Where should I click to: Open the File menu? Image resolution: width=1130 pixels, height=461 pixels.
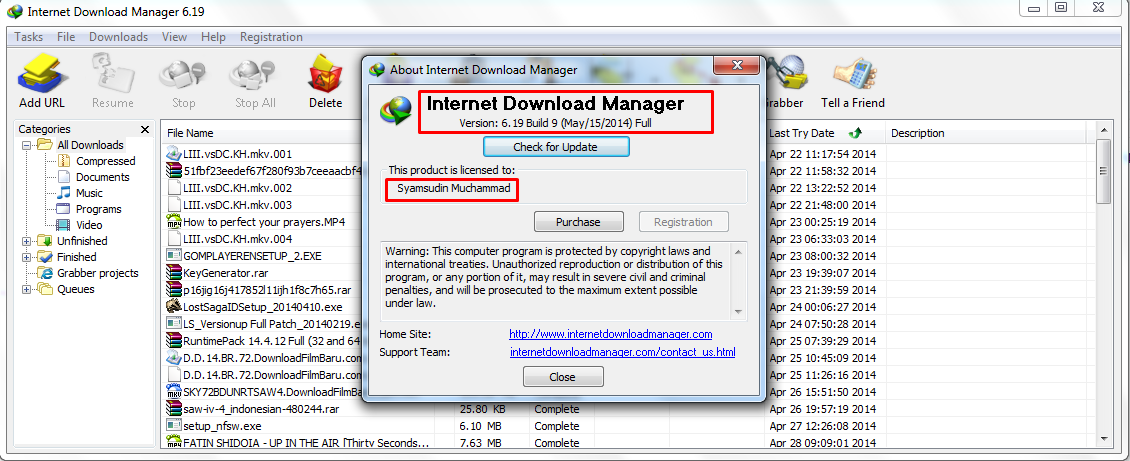point(66,37)
